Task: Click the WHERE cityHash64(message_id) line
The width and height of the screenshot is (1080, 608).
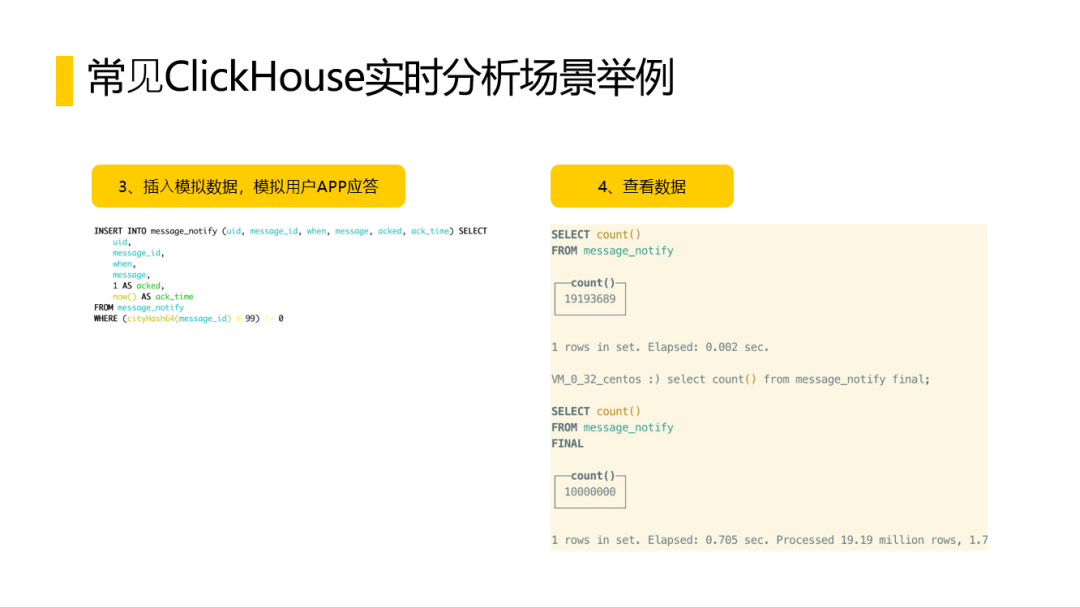Action: click(189, 319)
